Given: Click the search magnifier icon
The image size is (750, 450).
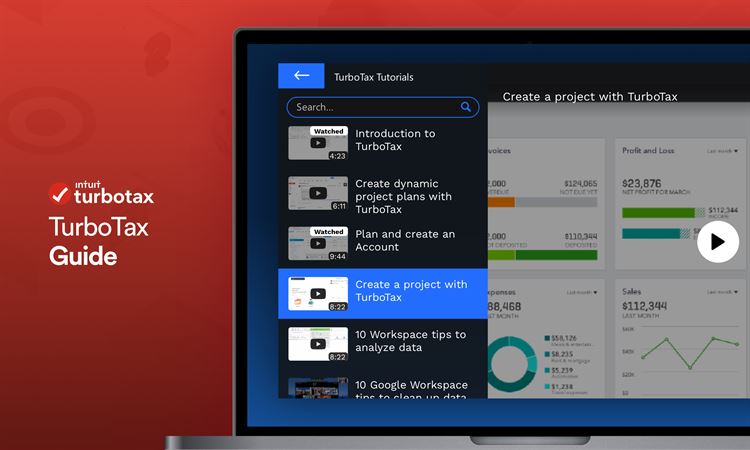Looking at the screenshot, I should coord(465,107).
